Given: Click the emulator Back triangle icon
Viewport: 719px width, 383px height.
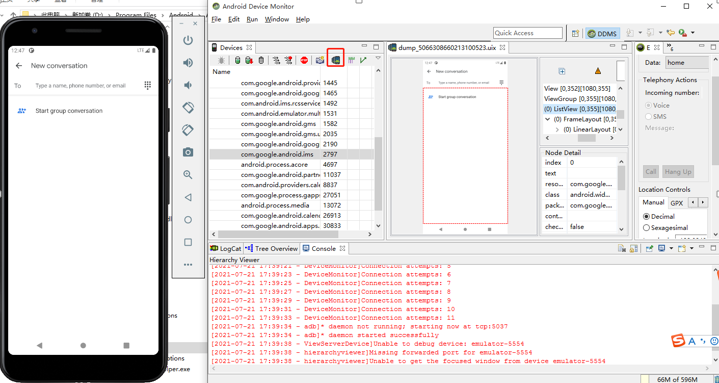Looking at the screenshot, I should [188, 197].
